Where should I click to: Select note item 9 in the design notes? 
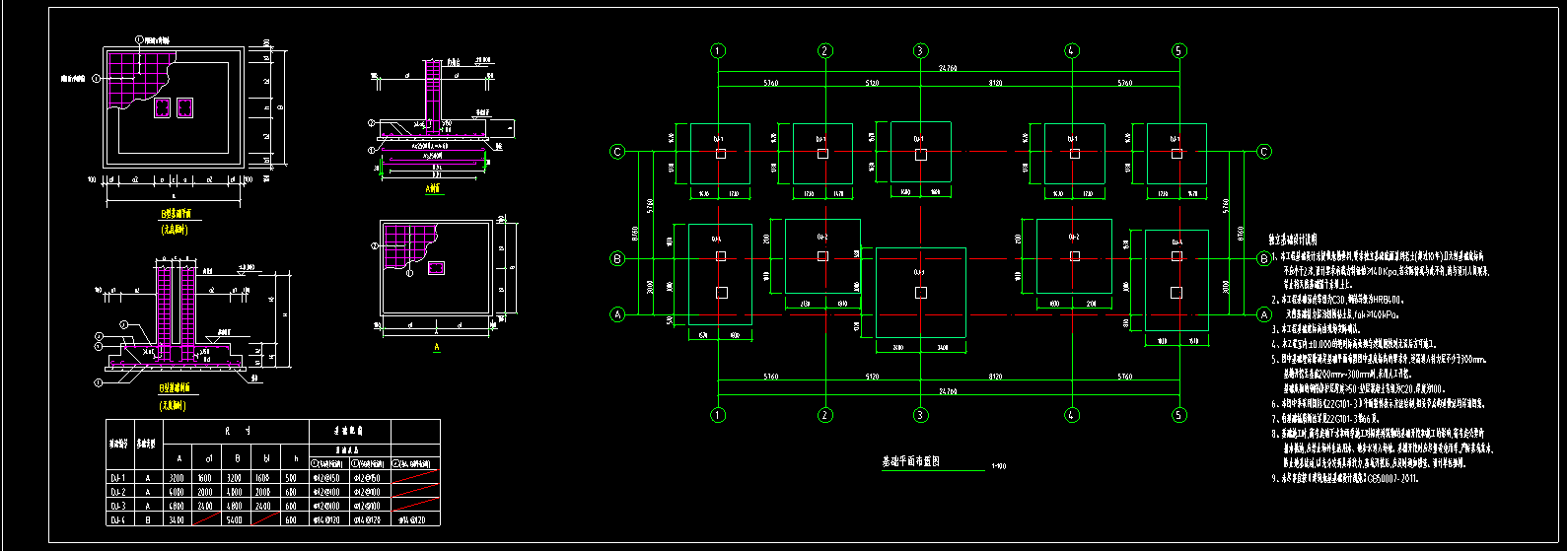(x=1344, y=477)
